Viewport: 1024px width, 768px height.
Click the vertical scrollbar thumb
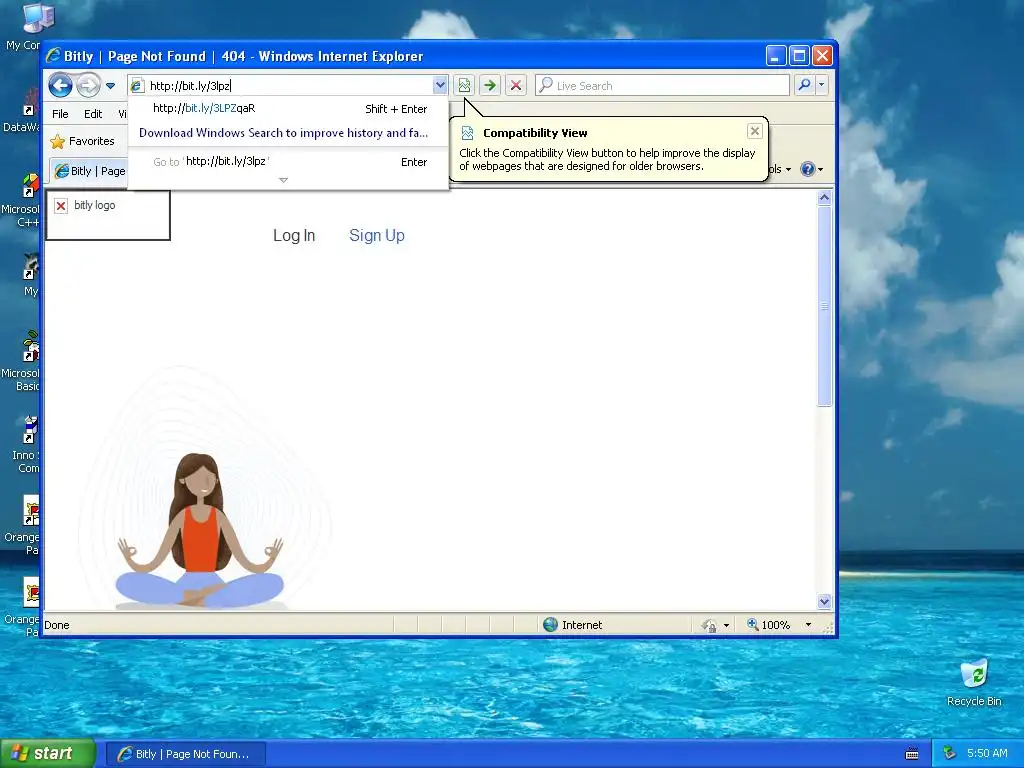(x=824, y=306)
